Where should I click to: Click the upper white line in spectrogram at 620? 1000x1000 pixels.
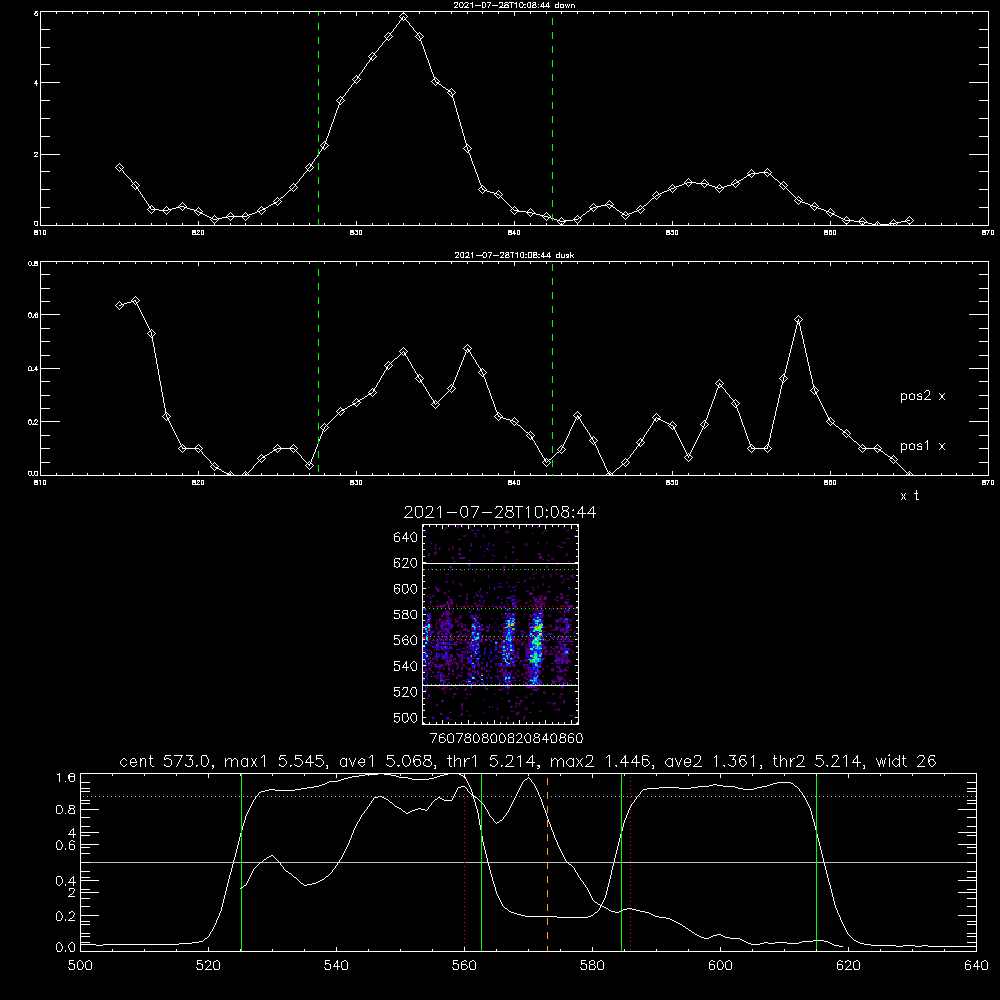tap(500, 563)
